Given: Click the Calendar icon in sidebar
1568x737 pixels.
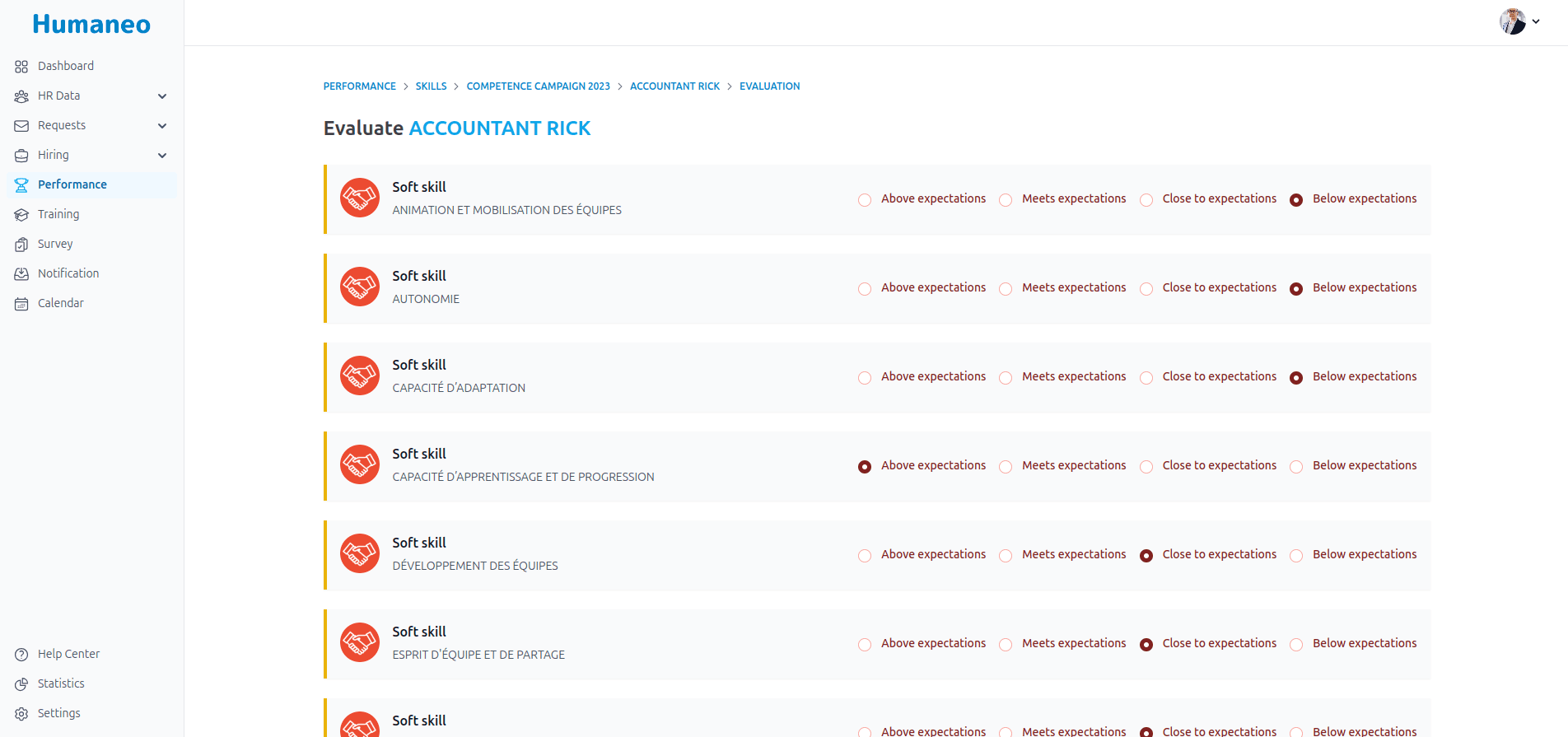Looking at the screenshot, I should [x=21, y=304].
